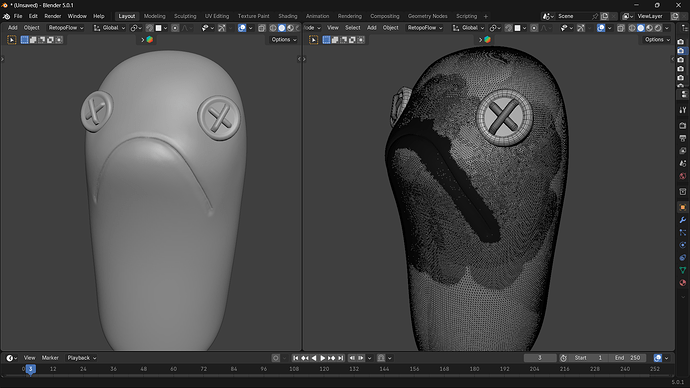Screen dimensions: 690x388
Task: Jump to the last frame in the timeline
Action: pos(341,358)
